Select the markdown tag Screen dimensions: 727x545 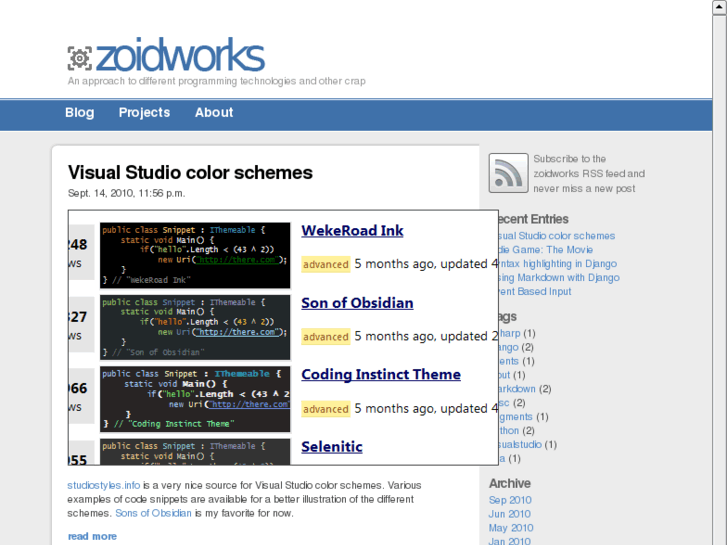(x=517, y=389)
